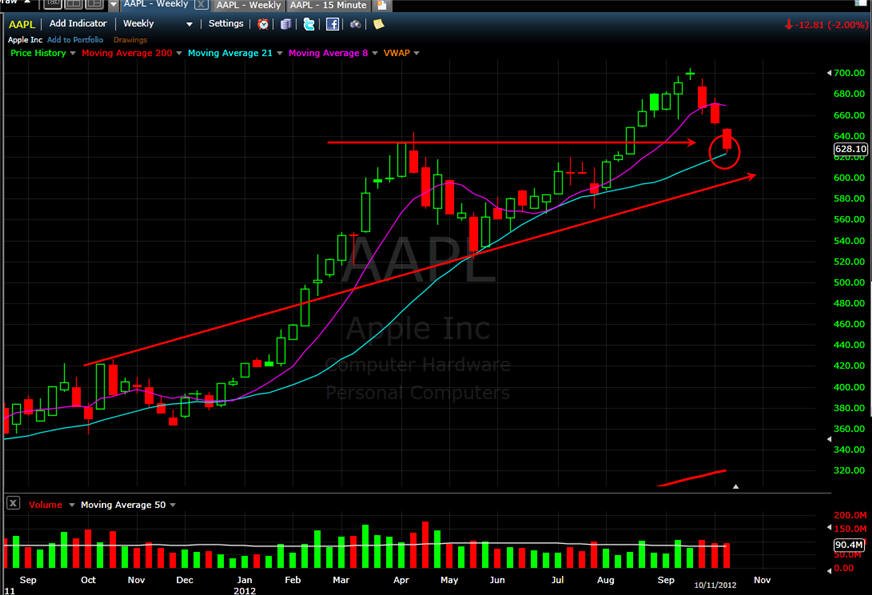Switch to the active AAPL - Weekly tab
Viewport: 872px width, 595px height.
[x=156, y=4]
